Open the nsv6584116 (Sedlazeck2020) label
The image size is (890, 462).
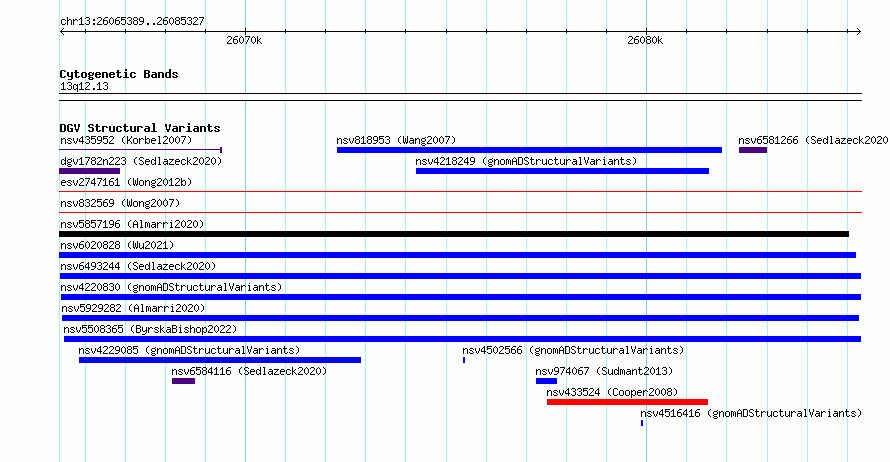click(249, 371)
